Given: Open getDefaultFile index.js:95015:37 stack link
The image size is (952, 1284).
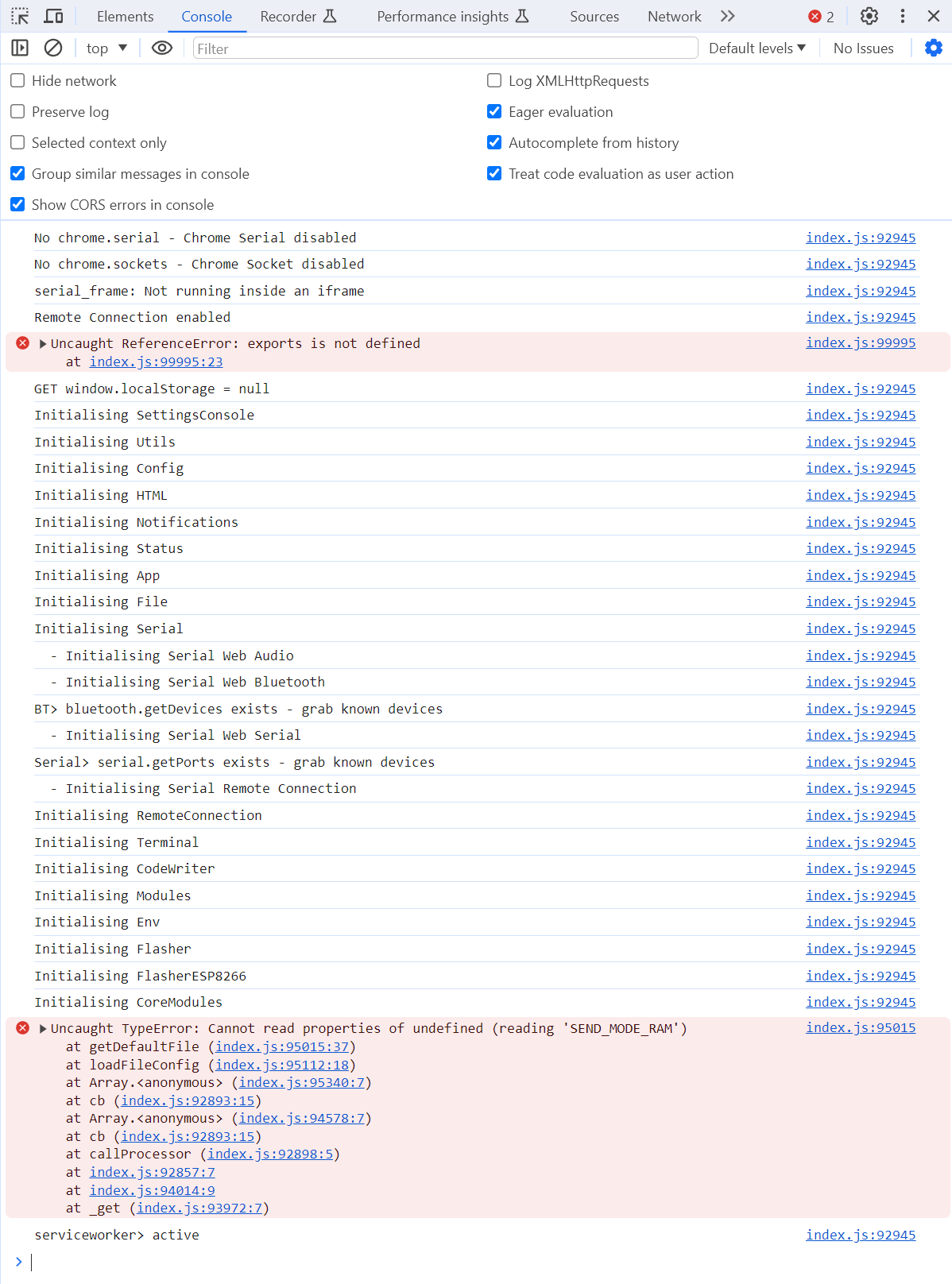Looking at the screenshot, I should (282, 1047).
